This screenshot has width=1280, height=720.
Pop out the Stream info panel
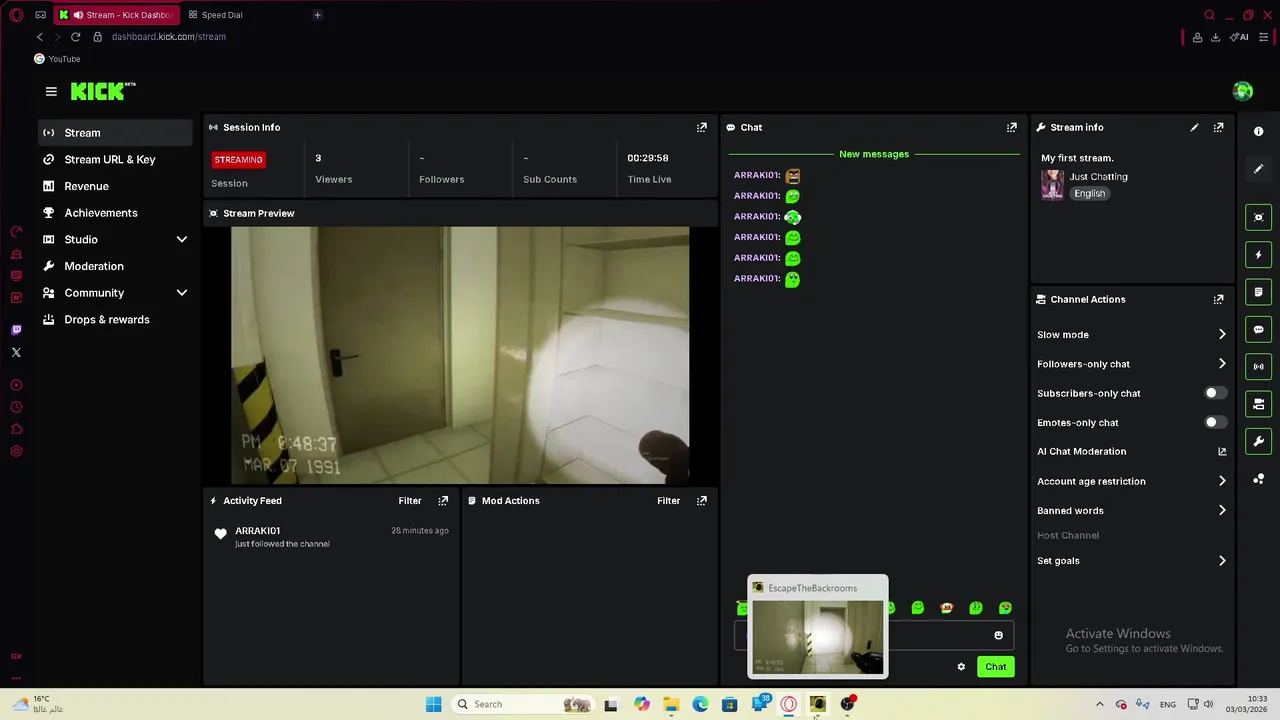[1218, 127]
